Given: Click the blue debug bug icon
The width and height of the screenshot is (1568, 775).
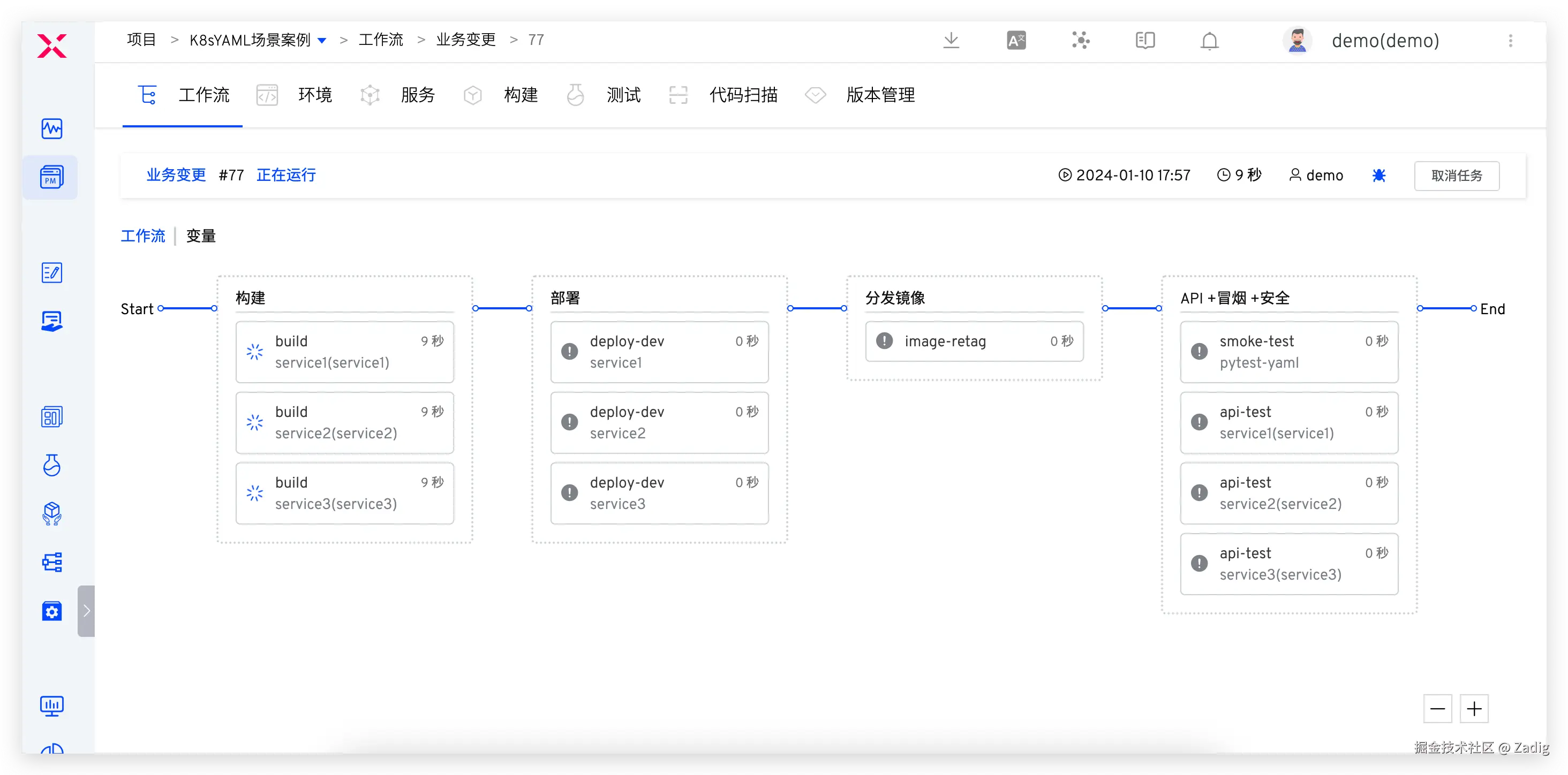Looking at the screenshot, I should pos(1379,176).
